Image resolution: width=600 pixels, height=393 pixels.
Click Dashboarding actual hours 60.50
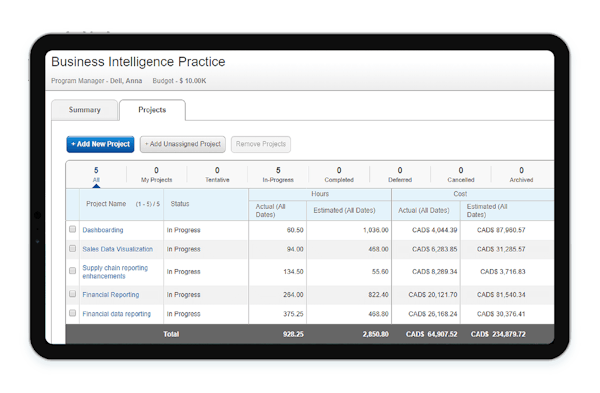pos(295,230)
